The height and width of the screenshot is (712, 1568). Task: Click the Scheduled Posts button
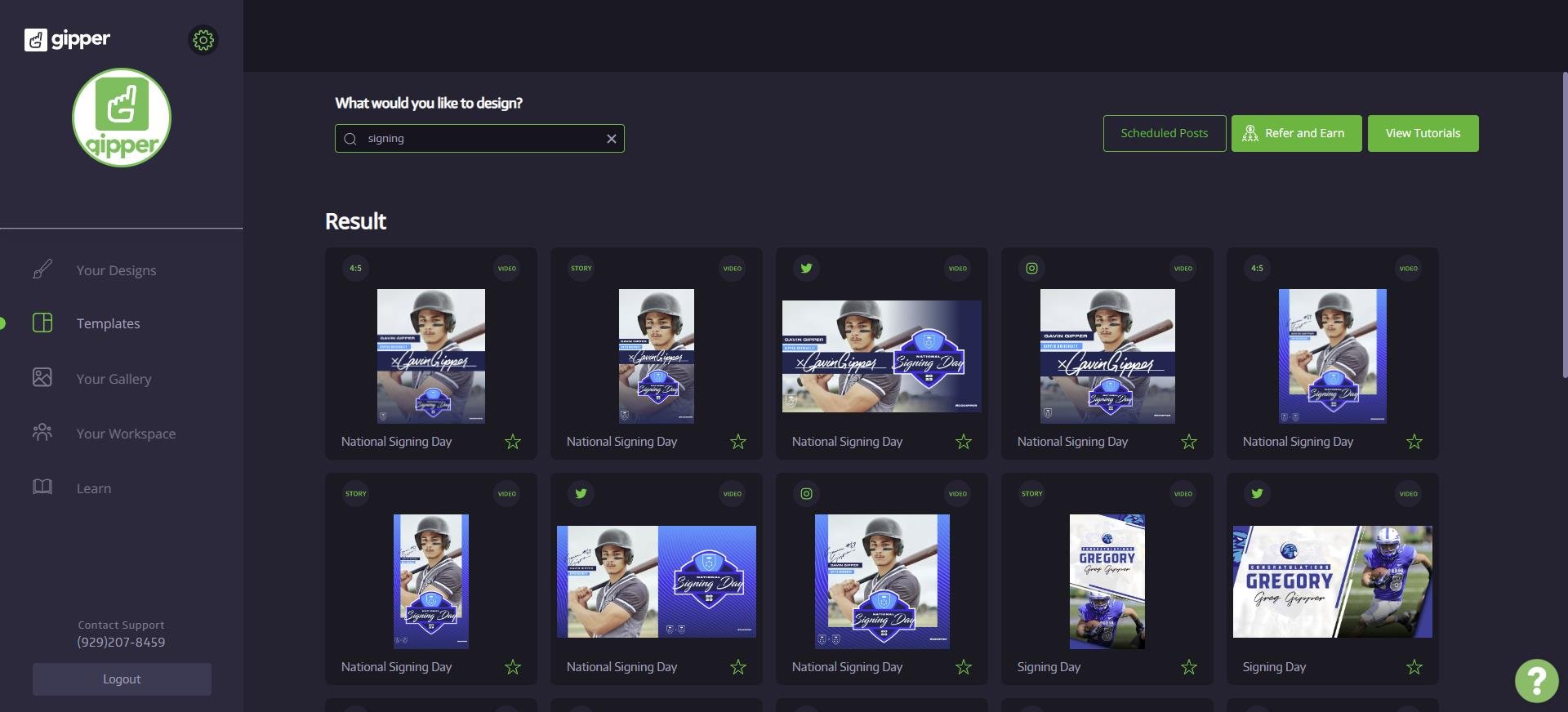1164,133
